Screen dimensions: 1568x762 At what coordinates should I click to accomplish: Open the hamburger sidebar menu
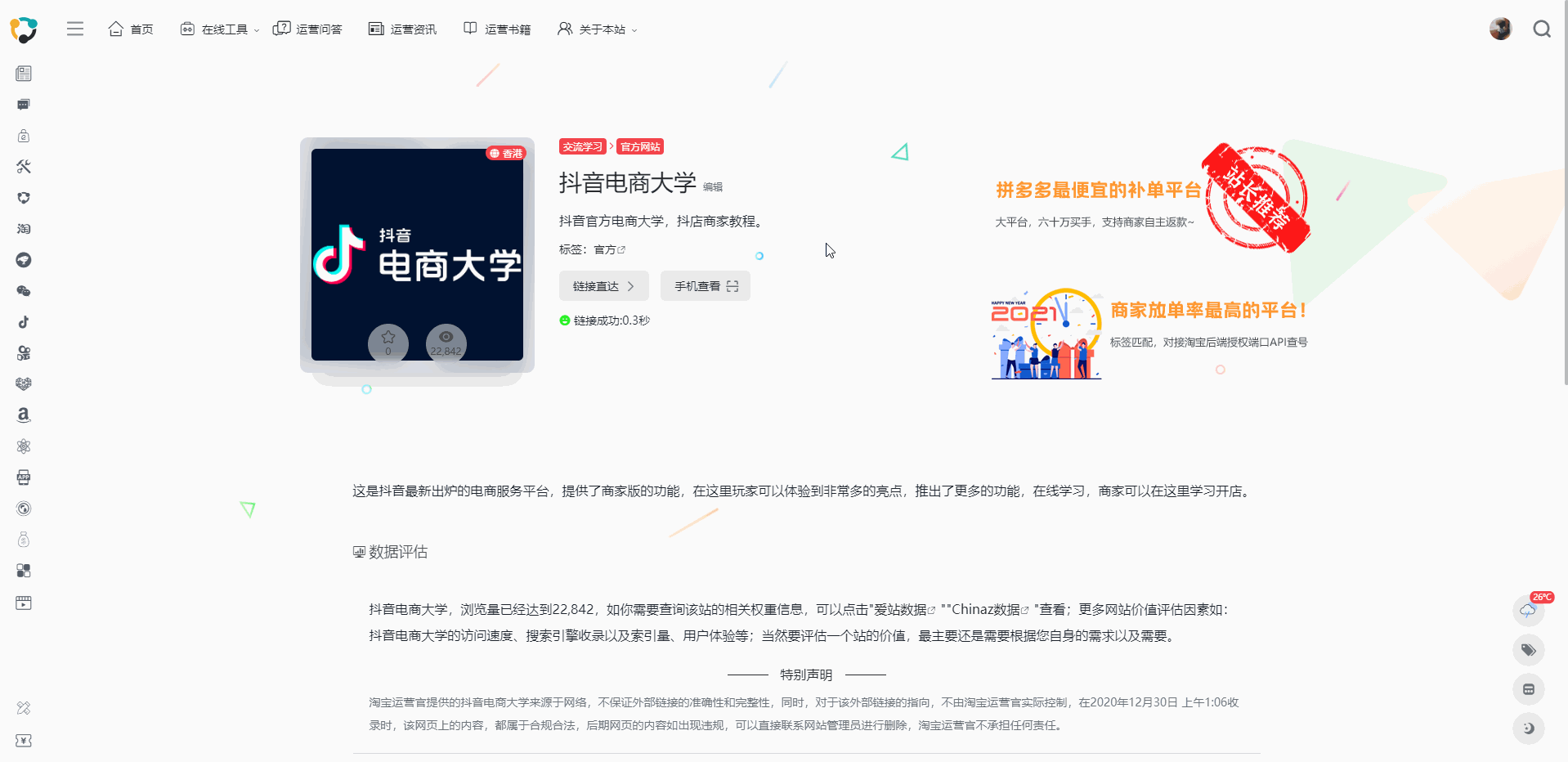[75, 29]
